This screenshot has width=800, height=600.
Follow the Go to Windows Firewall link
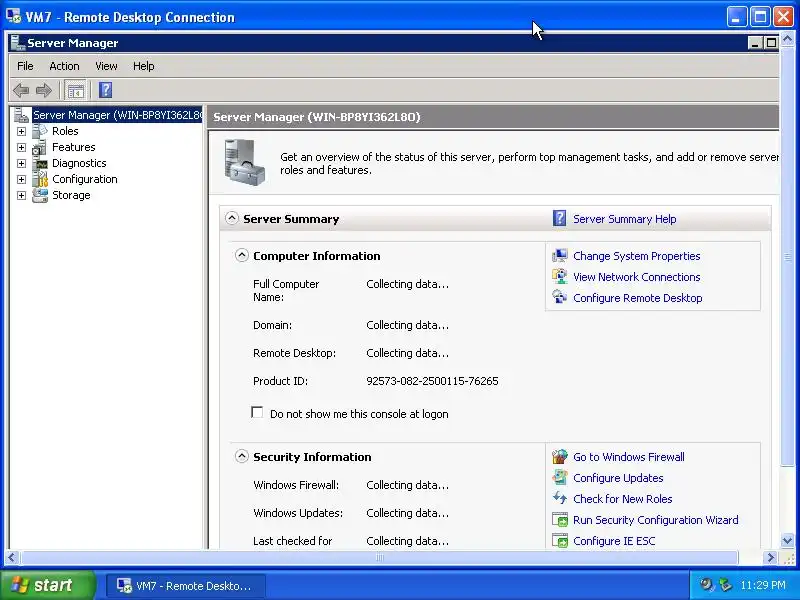pyautogui.click(x=629, y=457)
